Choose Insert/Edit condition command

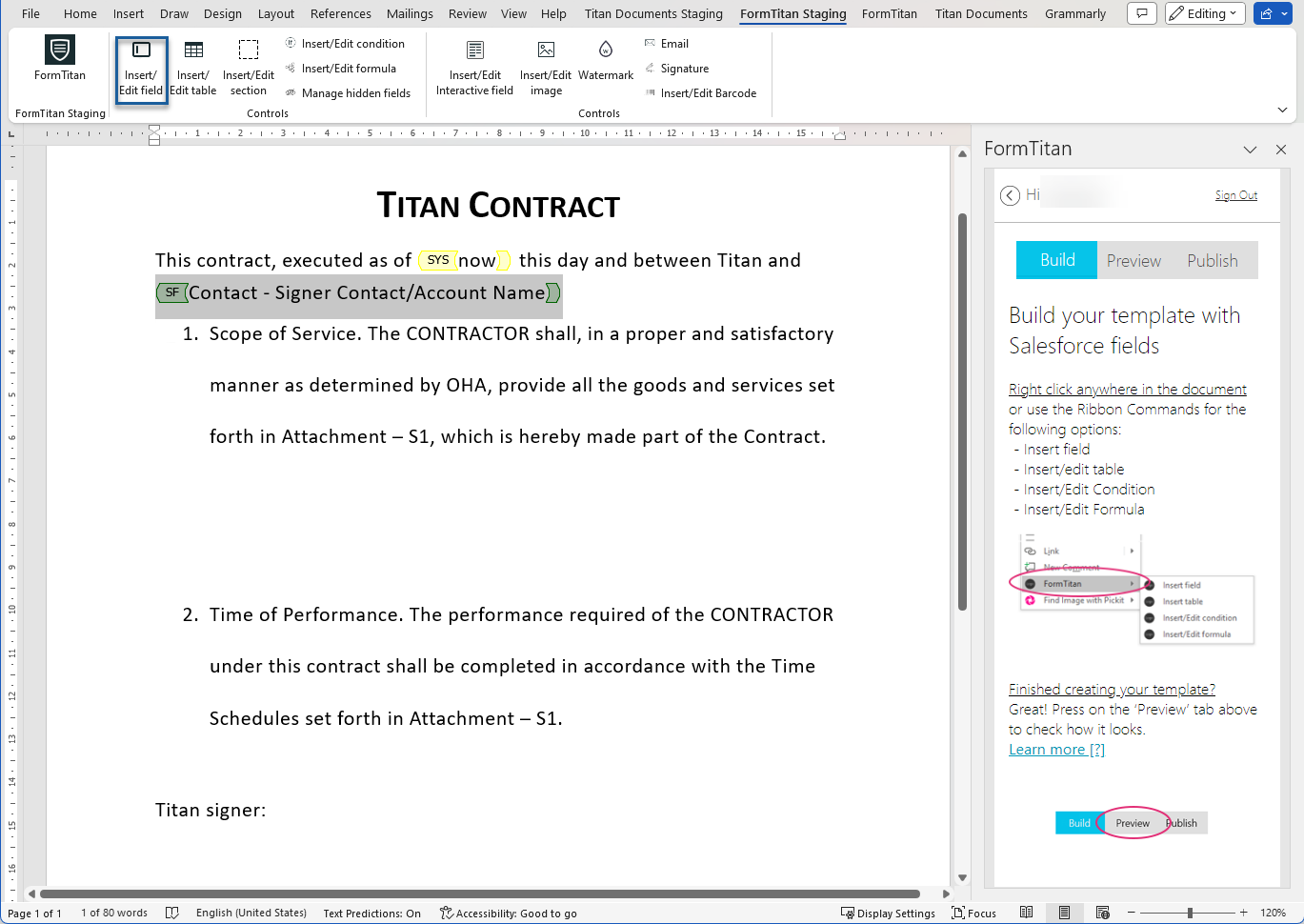[x=344, y=44]
